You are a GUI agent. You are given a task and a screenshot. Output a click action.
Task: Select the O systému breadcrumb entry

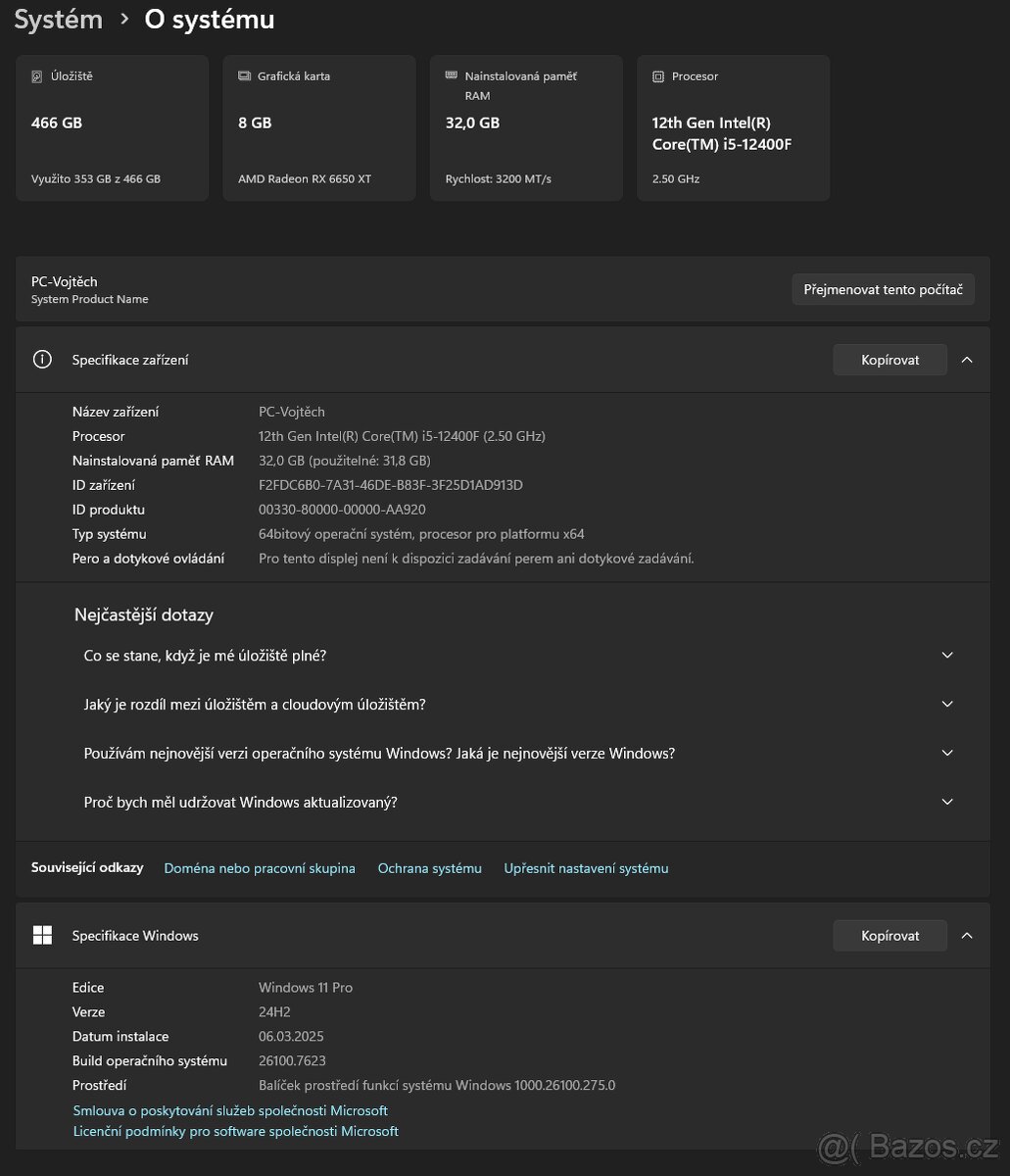click(x=209, y=20)
